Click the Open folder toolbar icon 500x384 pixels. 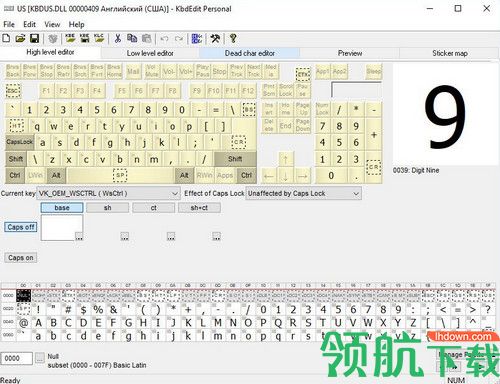point(20,38)
